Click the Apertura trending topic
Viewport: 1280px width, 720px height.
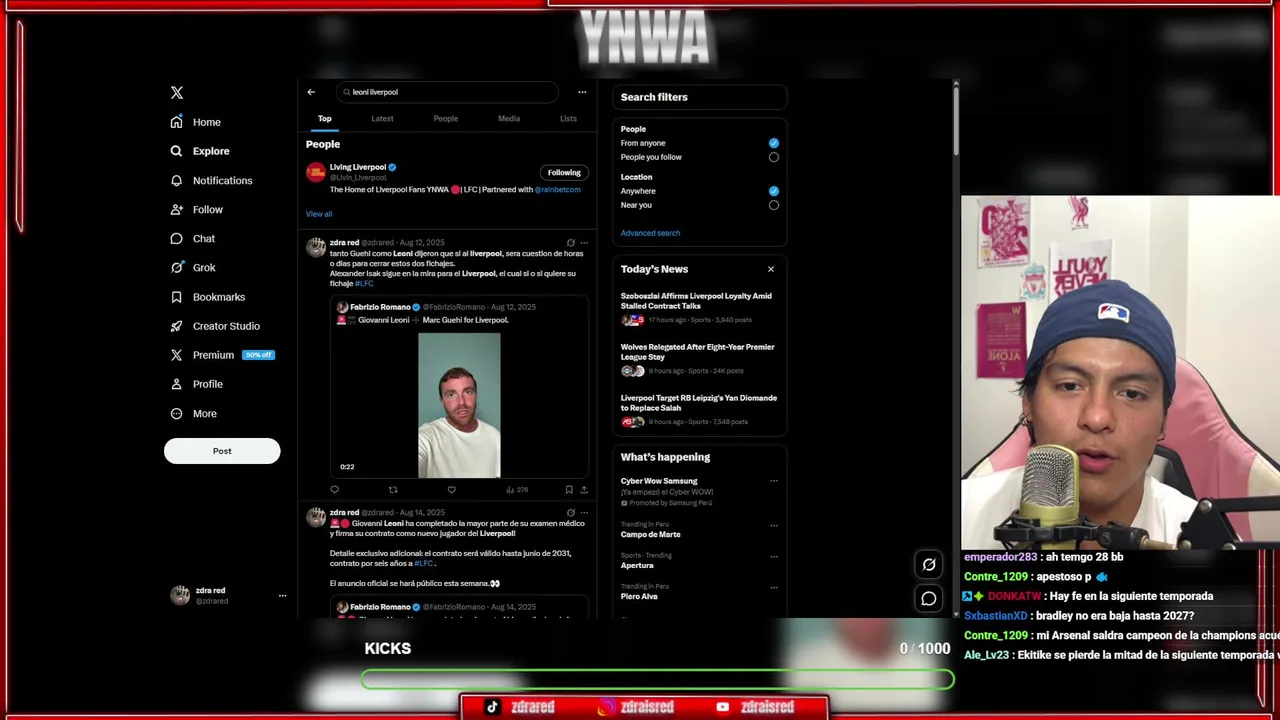(x=637, y=565)
